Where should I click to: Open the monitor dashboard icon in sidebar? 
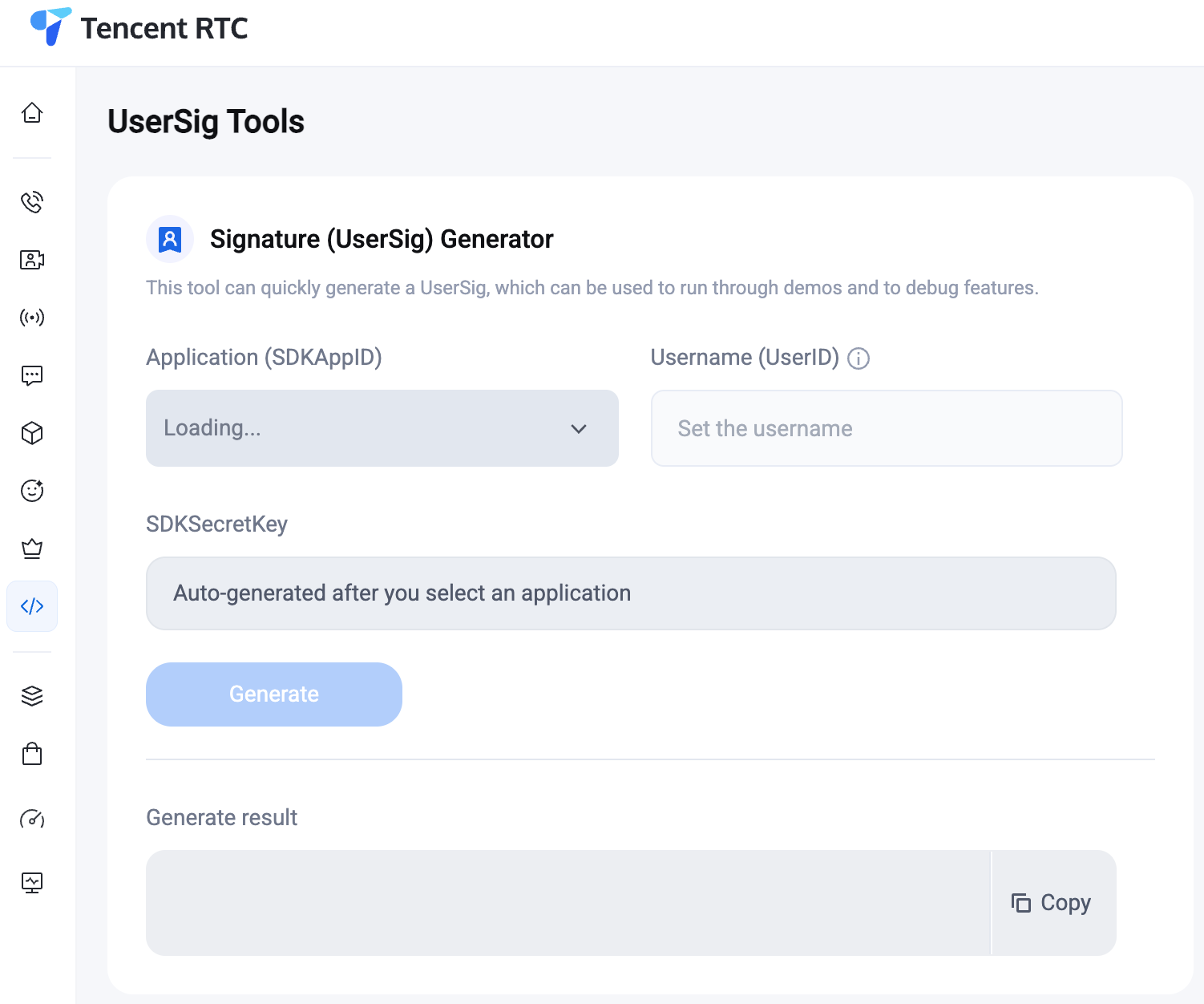click(x=32, y=883)
